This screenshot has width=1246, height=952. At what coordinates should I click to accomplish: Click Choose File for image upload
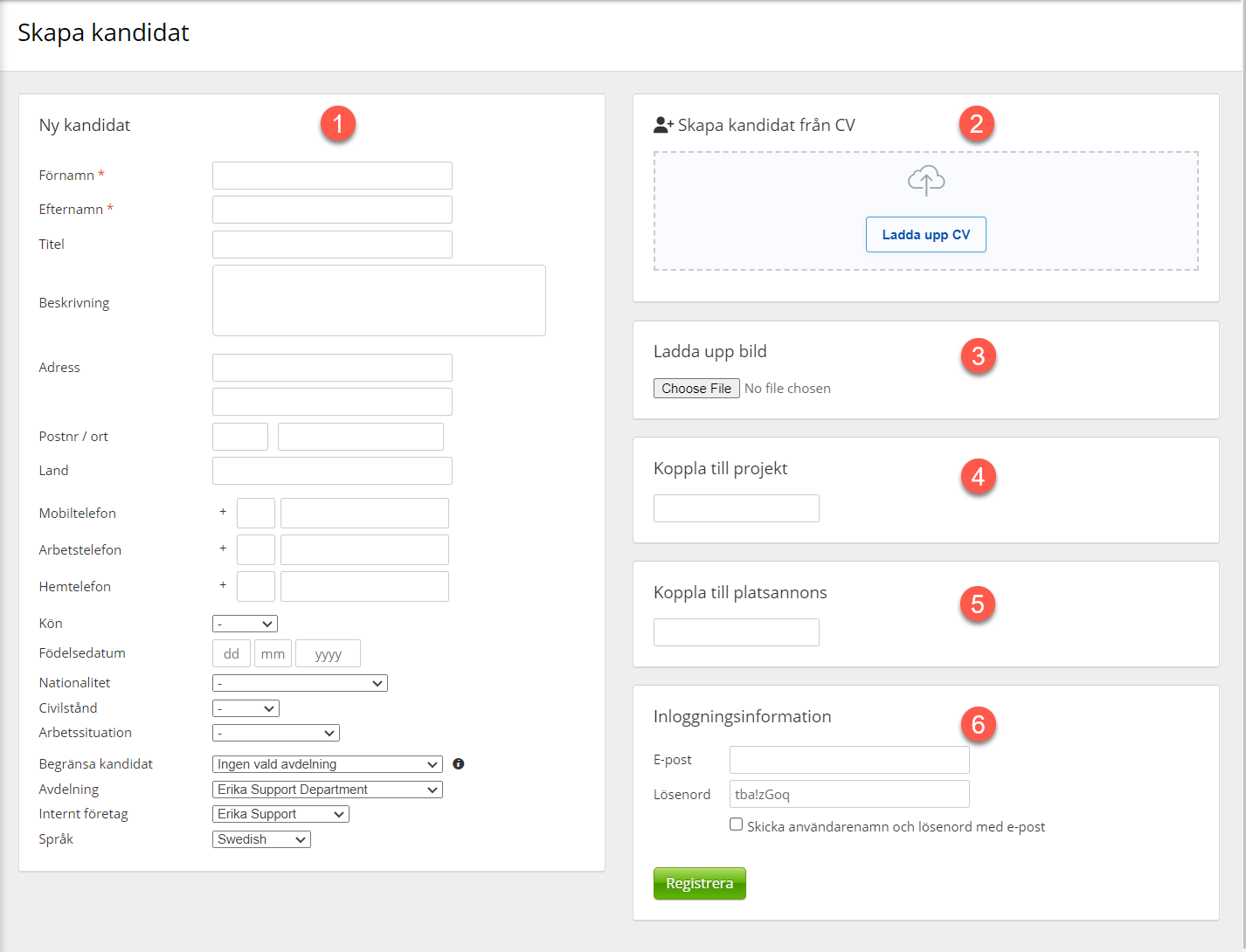[x=696, y=389]
